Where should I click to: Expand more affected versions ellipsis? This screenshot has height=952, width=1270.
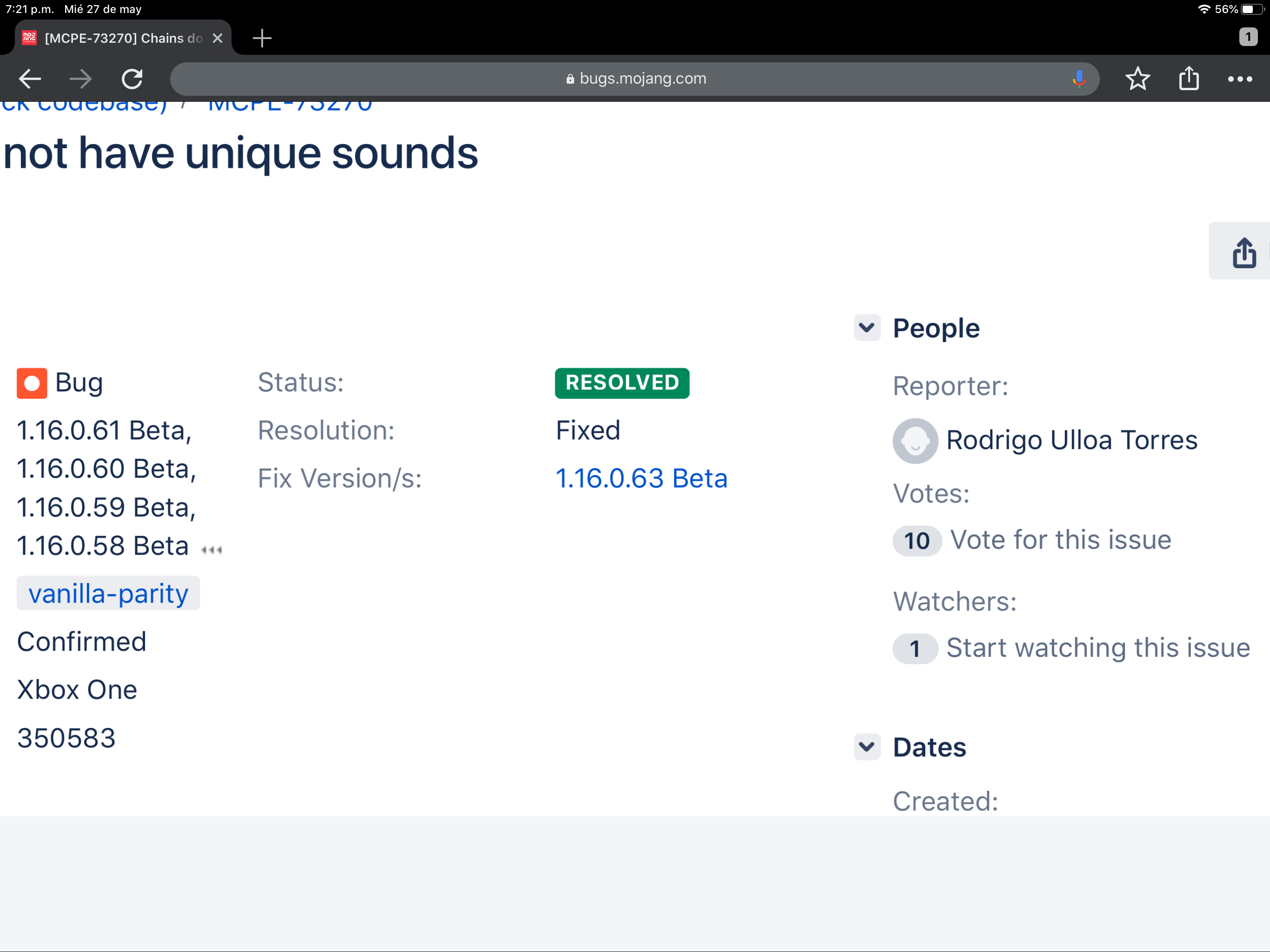click(212, 550)
